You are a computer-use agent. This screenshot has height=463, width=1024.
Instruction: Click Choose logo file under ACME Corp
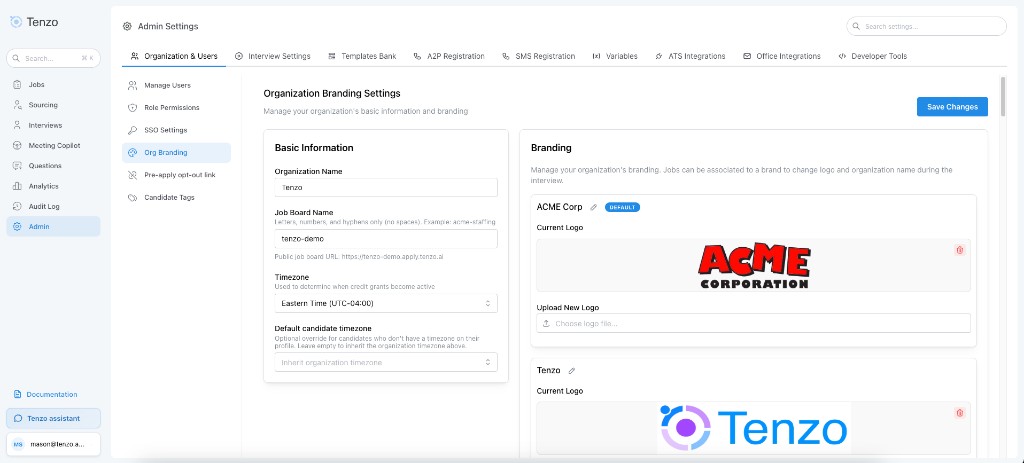coord(753,323)
